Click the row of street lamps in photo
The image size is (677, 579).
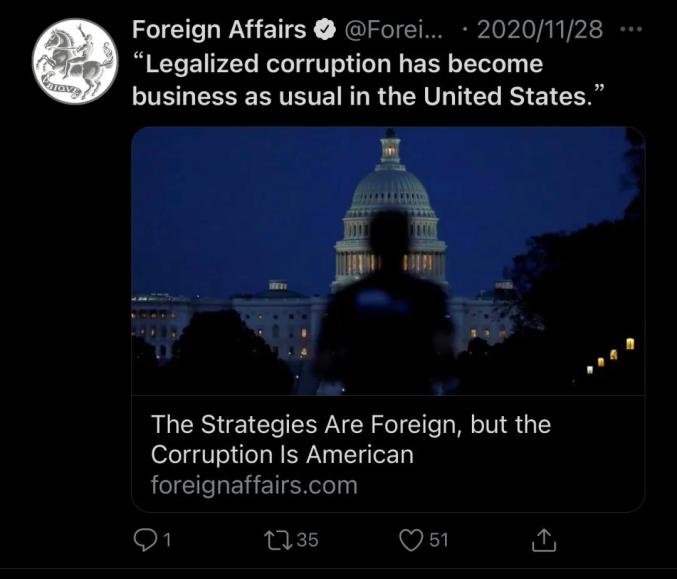point(610,356)
